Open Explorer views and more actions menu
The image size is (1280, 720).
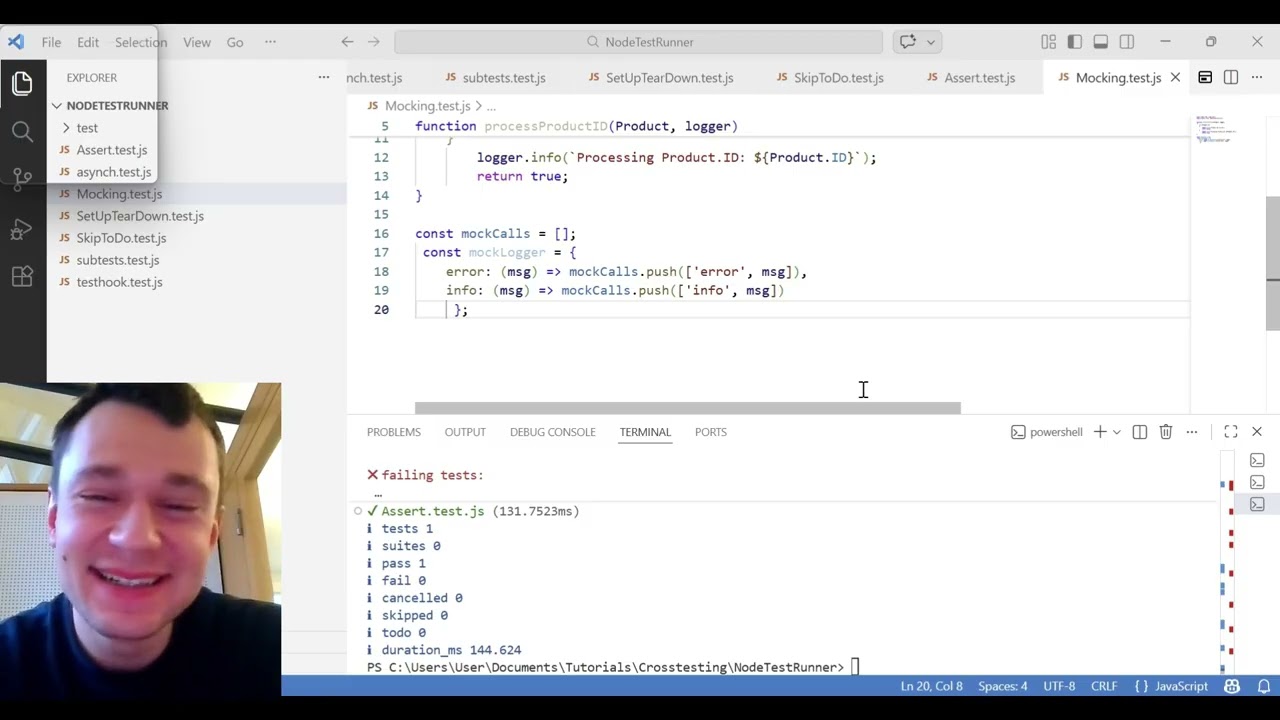tap(323, 77)
